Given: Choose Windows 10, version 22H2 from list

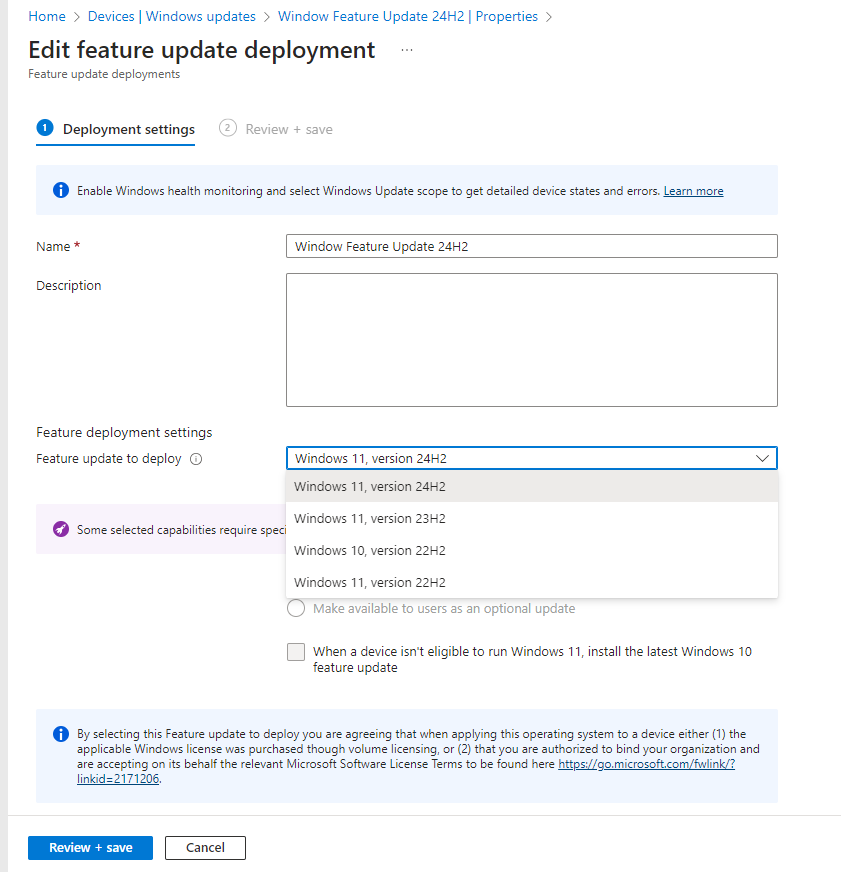Looking at the screenshot, I should click(532, 551).
